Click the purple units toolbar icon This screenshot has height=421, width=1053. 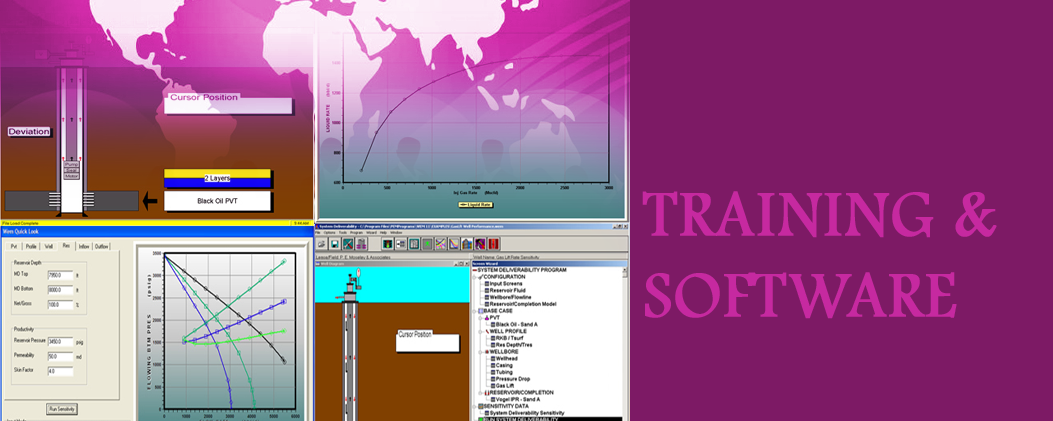[361, 244]
